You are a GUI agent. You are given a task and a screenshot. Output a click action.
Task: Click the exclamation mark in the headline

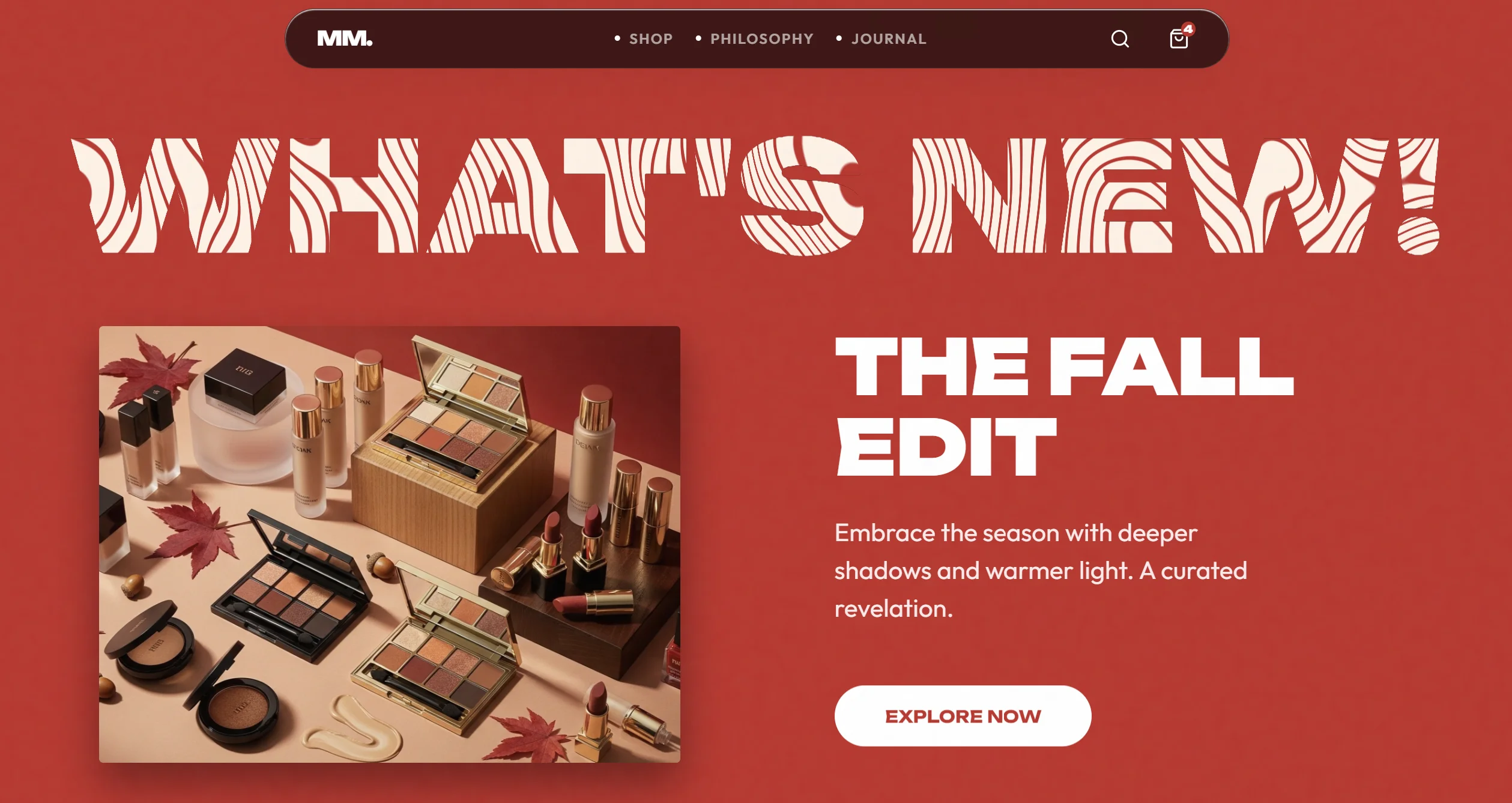[x=1418, y=196]
